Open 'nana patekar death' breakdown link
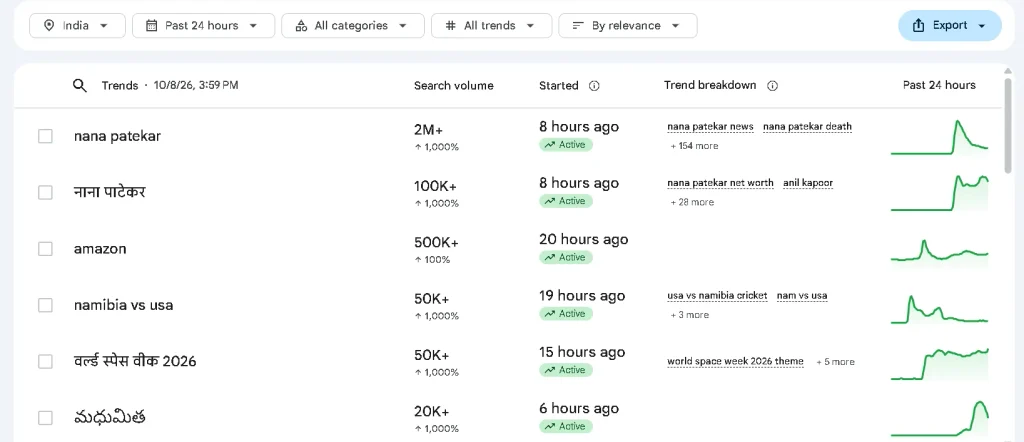1024x442 pixels. [x=807, y=127]
